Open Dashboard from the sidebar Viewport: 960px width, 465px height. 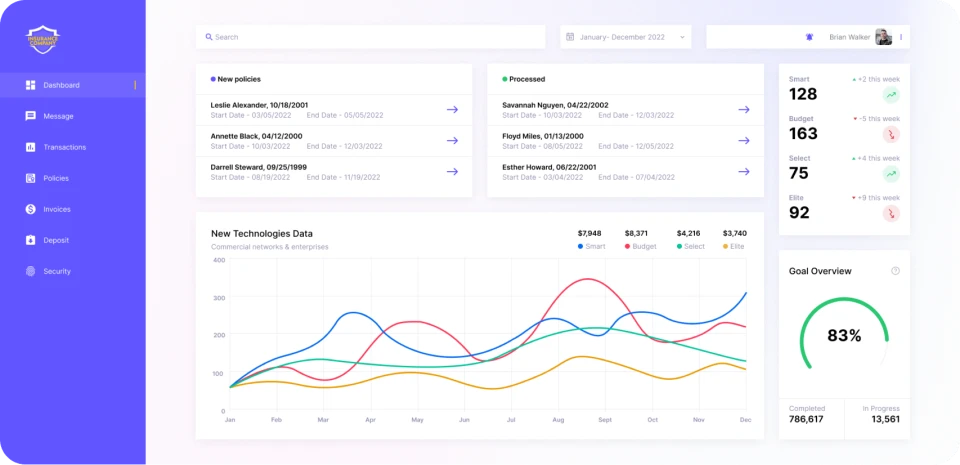72,85
